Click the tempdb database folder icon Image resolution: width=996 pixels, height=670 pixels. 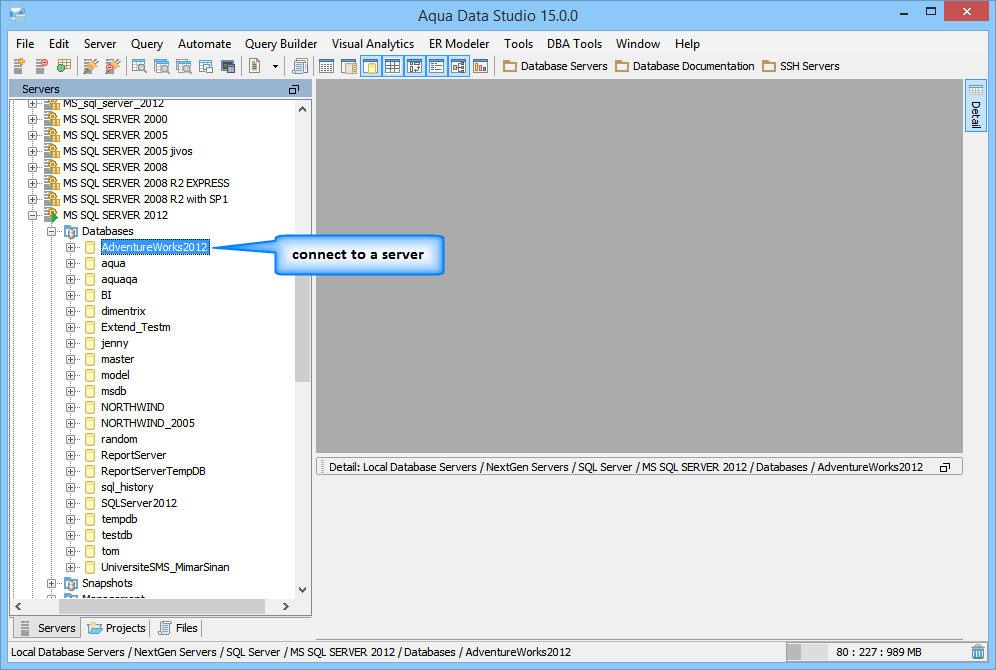pos(90,519)
